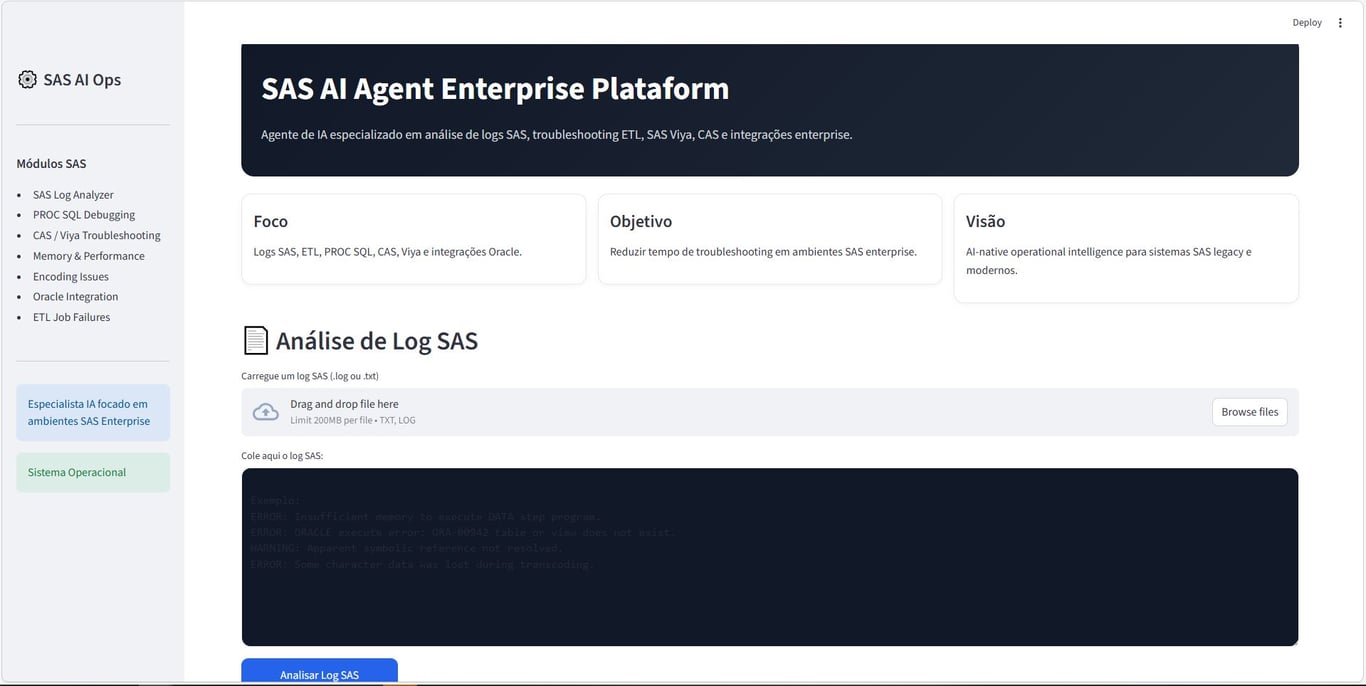
Task: Click the Carregue um log SAS label
Action: [x=310, y=376]
